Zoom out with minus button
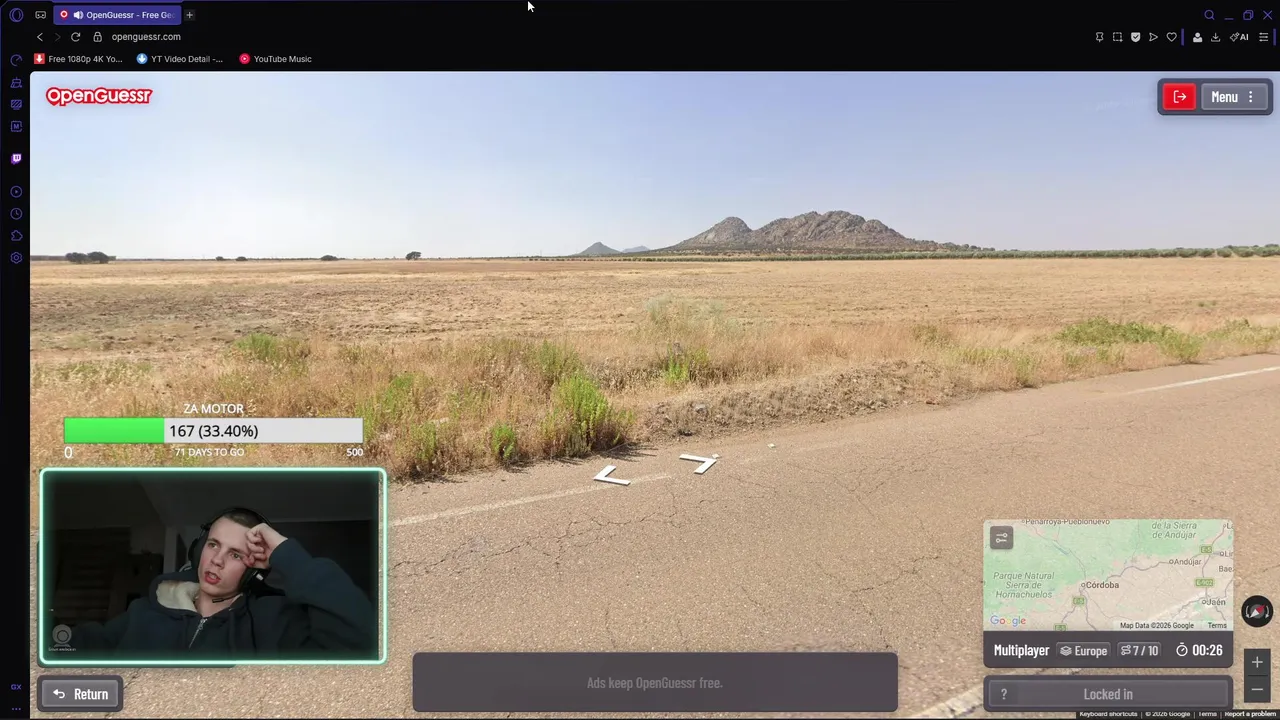Image resolution: width=1280 pixels, height=720 pixels. coord(1257,689)
